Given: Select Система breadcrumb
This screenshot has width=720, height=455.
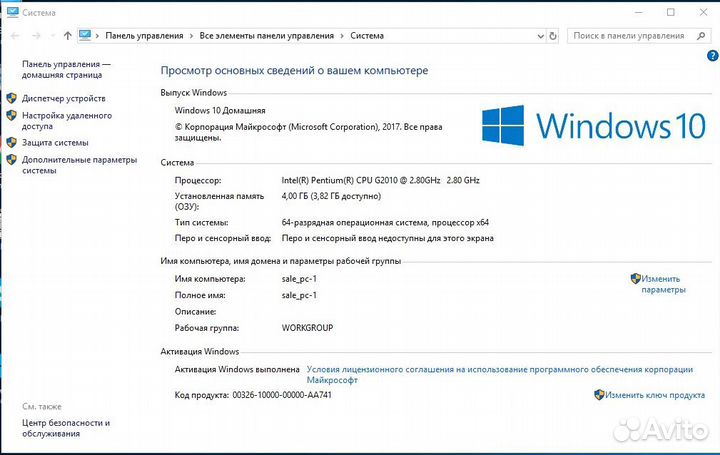Looking at the screenshot, I should point(367,36).
